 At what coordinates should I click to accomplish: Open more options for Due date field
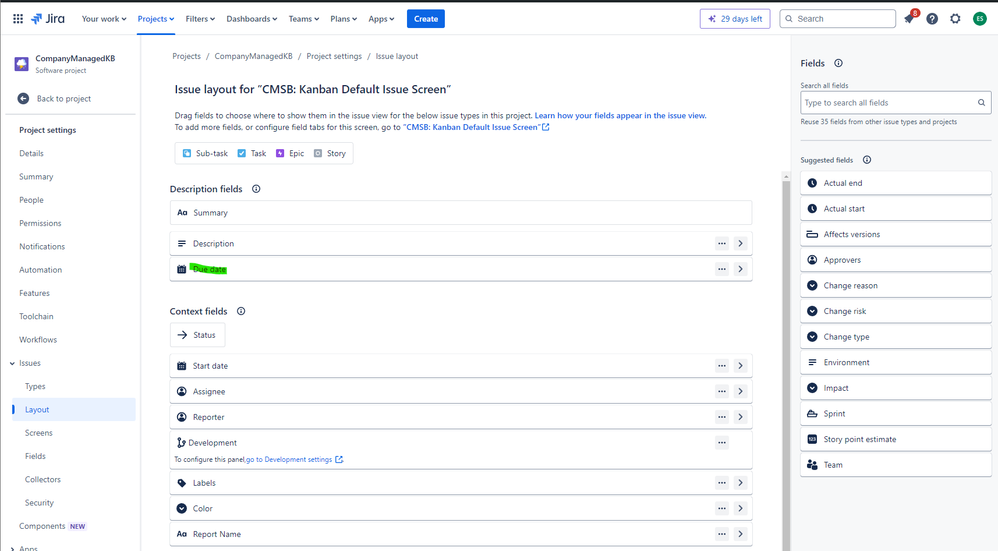722,269
